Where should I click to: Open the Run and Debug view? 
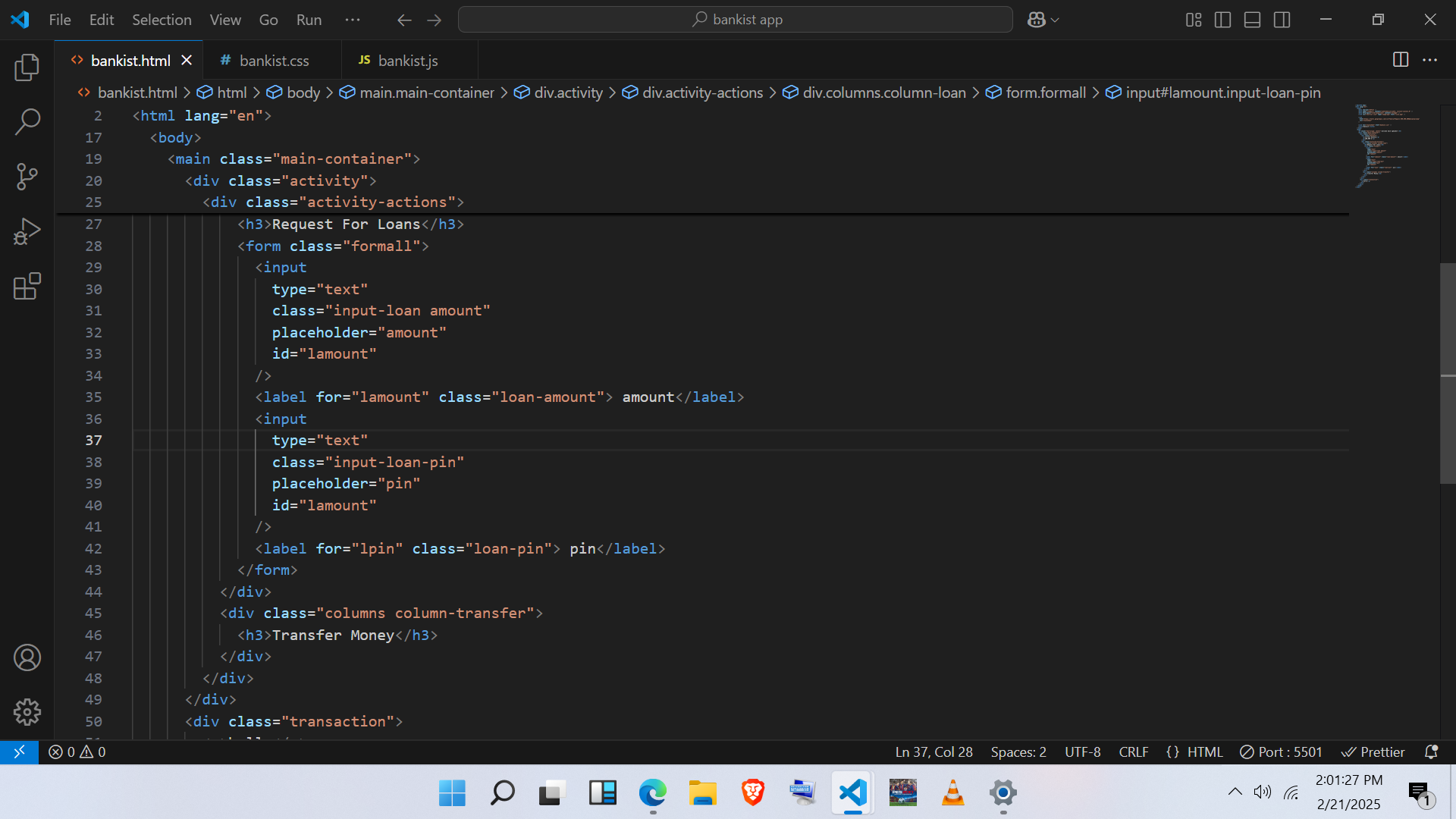pos(27,231)
